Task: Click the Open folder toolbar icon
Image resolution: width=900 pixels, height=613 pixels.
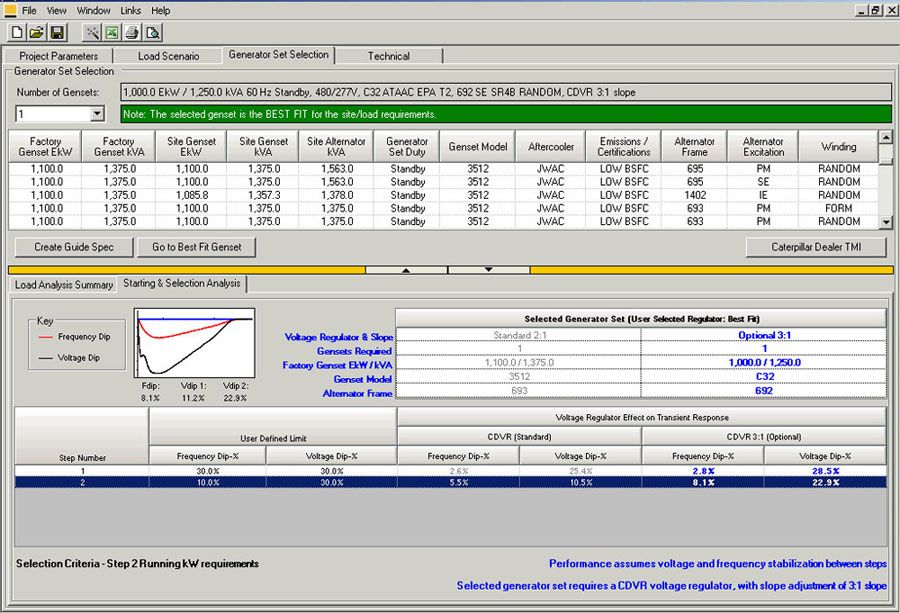Action: click(x=36, y=33)
